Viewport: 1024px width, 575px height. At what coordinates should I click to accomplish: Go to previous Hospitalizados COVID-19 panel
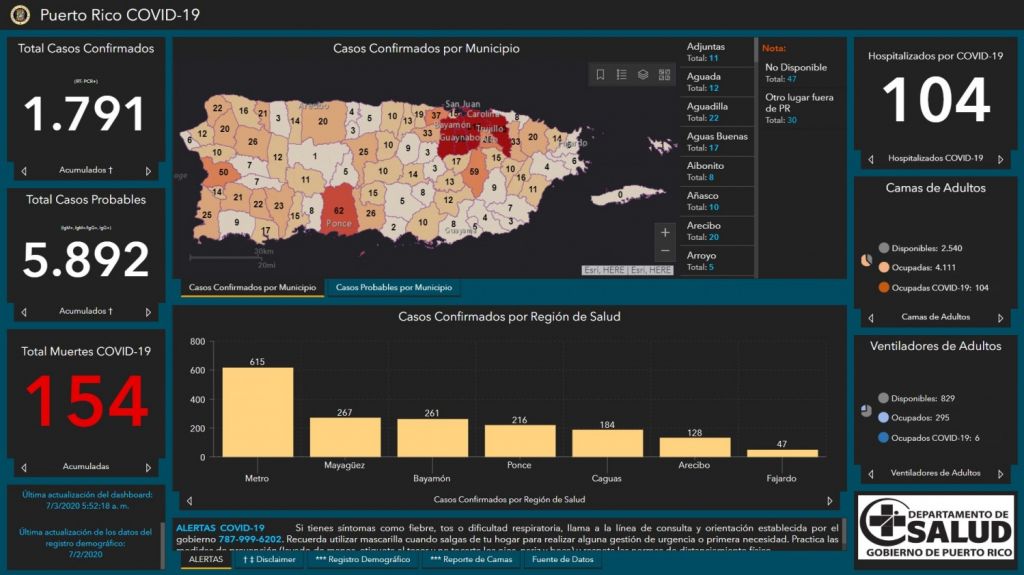870,159
